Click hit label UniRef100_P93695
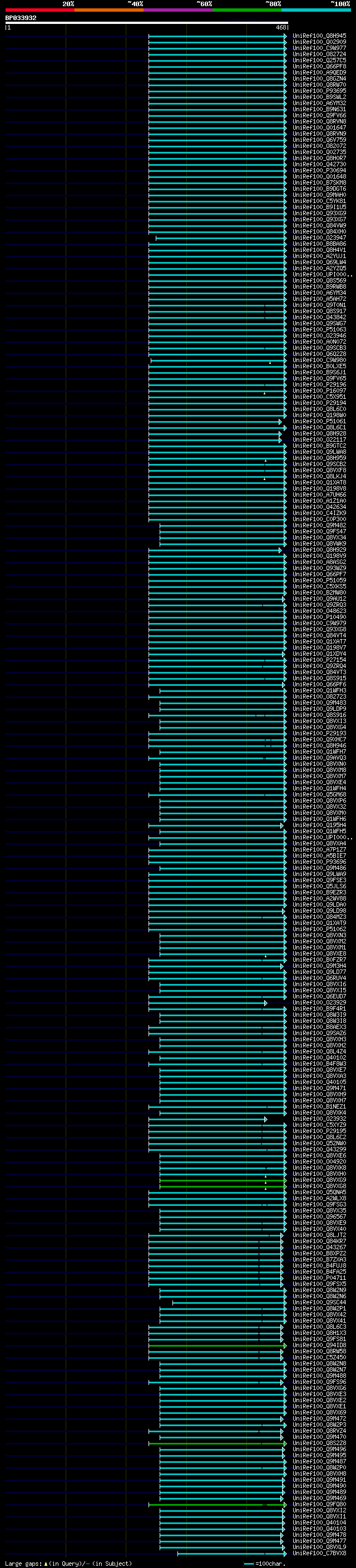Image resolution: width=356 pixels, height=1568 pixels. click(x=319, y=91)
